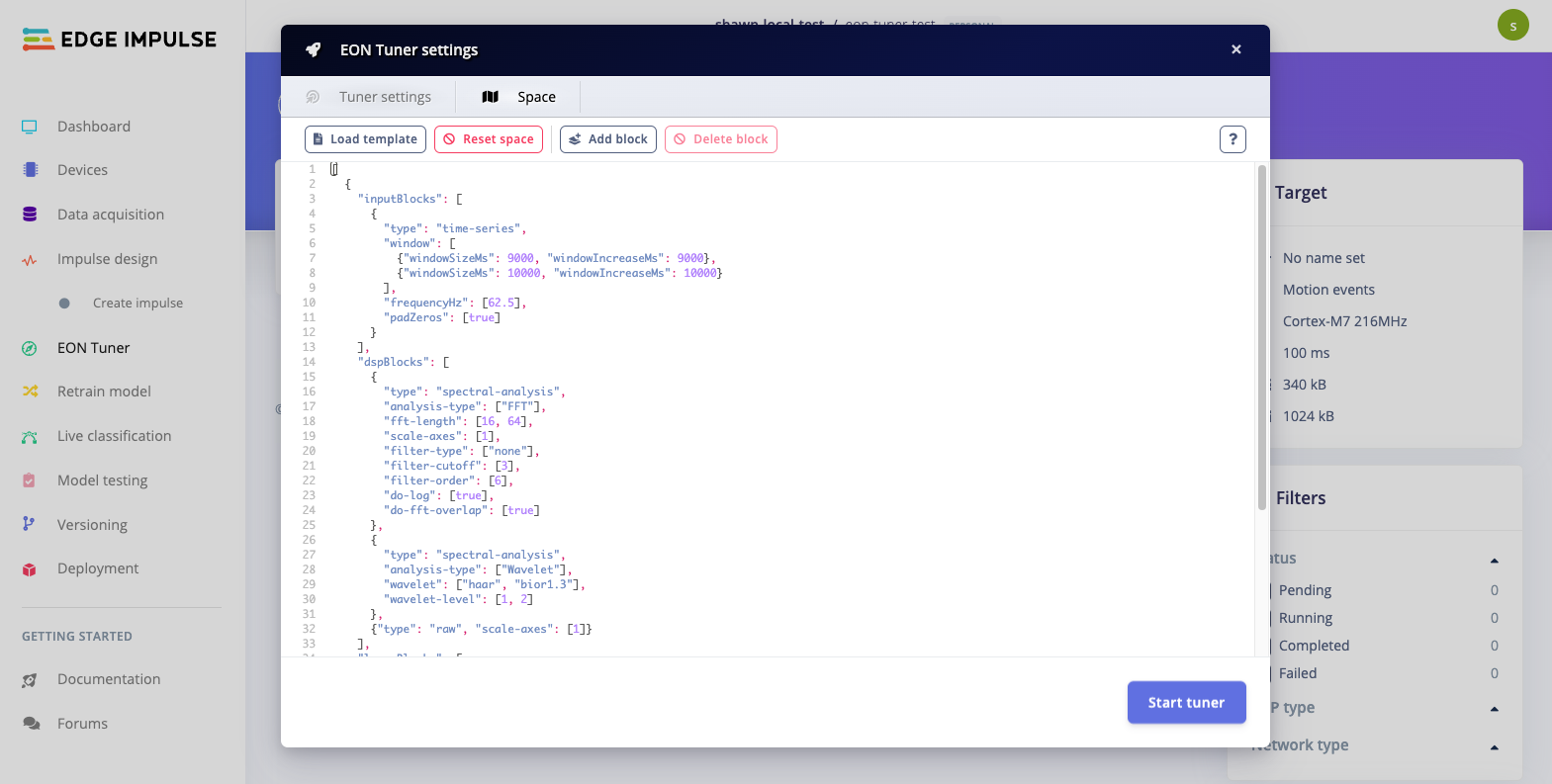This screenshot has height=784, width=1552.
Task: Click the "padZeros" line in editor
Action: tap(442, 317)
